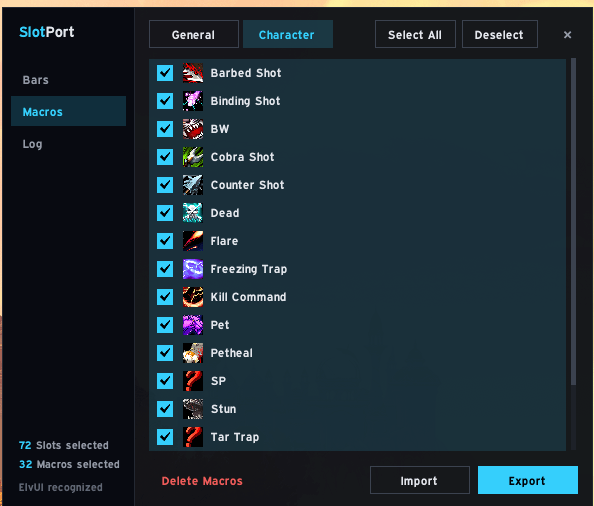Click the Deselect button
The width and height of the screenshot is (594, 506).
click(x=500, y=34)
